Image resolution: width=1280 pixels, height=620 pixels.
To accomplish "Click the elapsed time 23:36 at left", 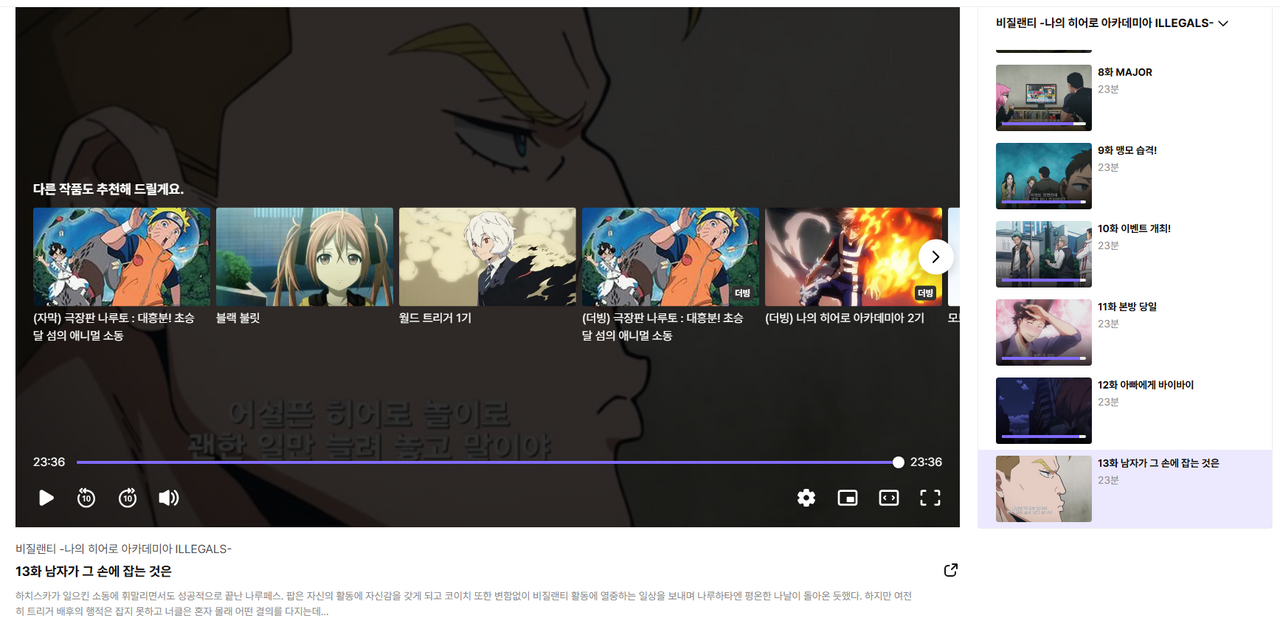I will (49, 462).
